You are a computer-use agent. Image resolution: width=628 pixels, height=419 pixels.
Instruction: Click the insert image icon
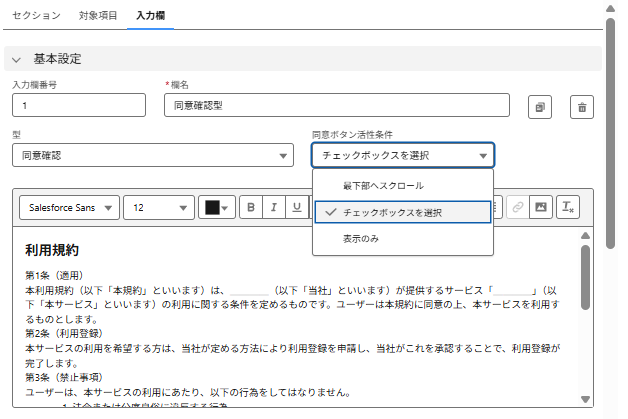541,207
